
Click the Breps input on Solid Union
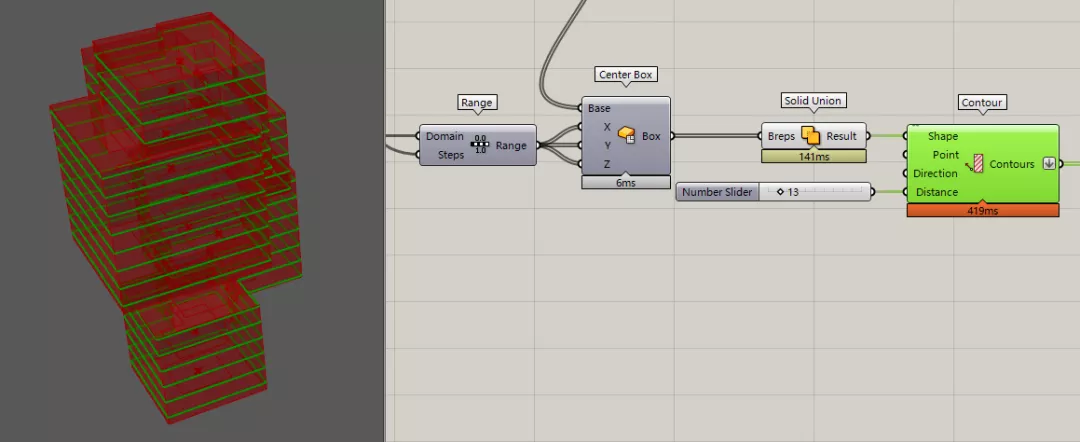coord(781,136)
